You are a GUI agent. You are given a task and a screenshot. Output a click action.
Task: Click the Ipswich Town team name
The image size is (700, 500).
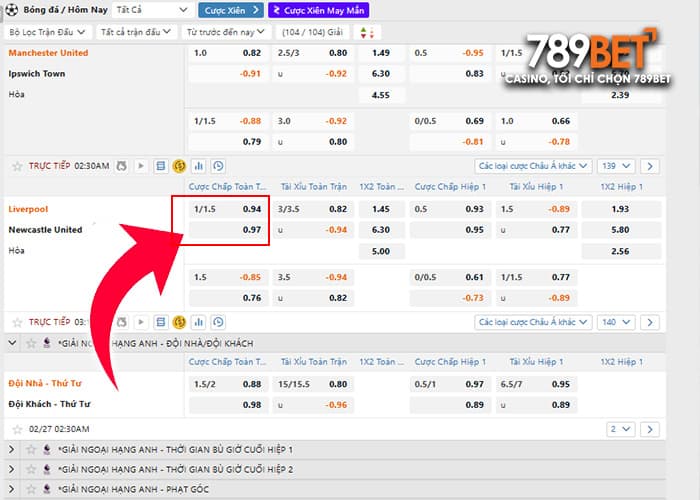pyautogui.click(x=37, y=74)
